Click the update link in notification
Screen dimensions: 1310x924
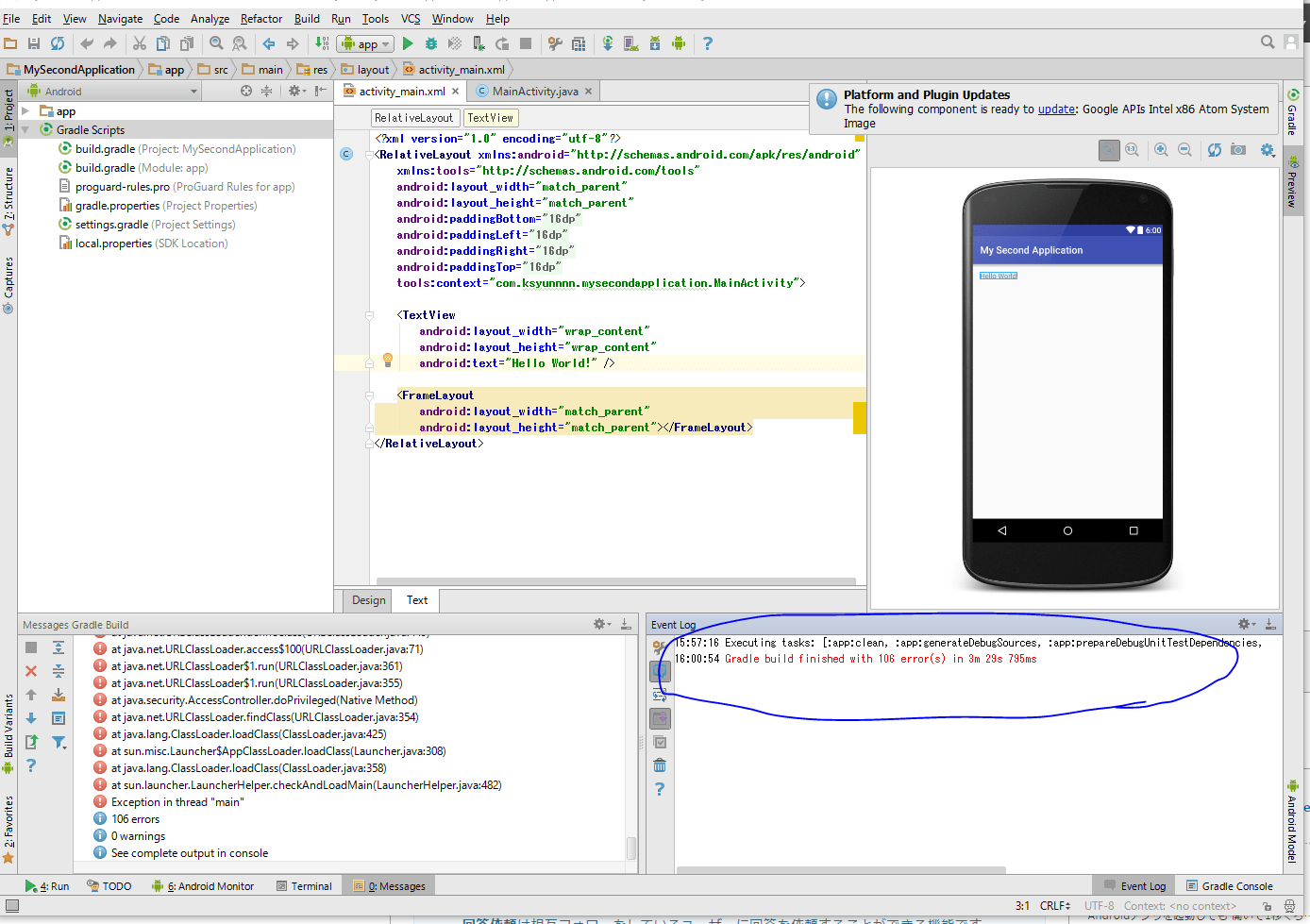[1056, 109]
